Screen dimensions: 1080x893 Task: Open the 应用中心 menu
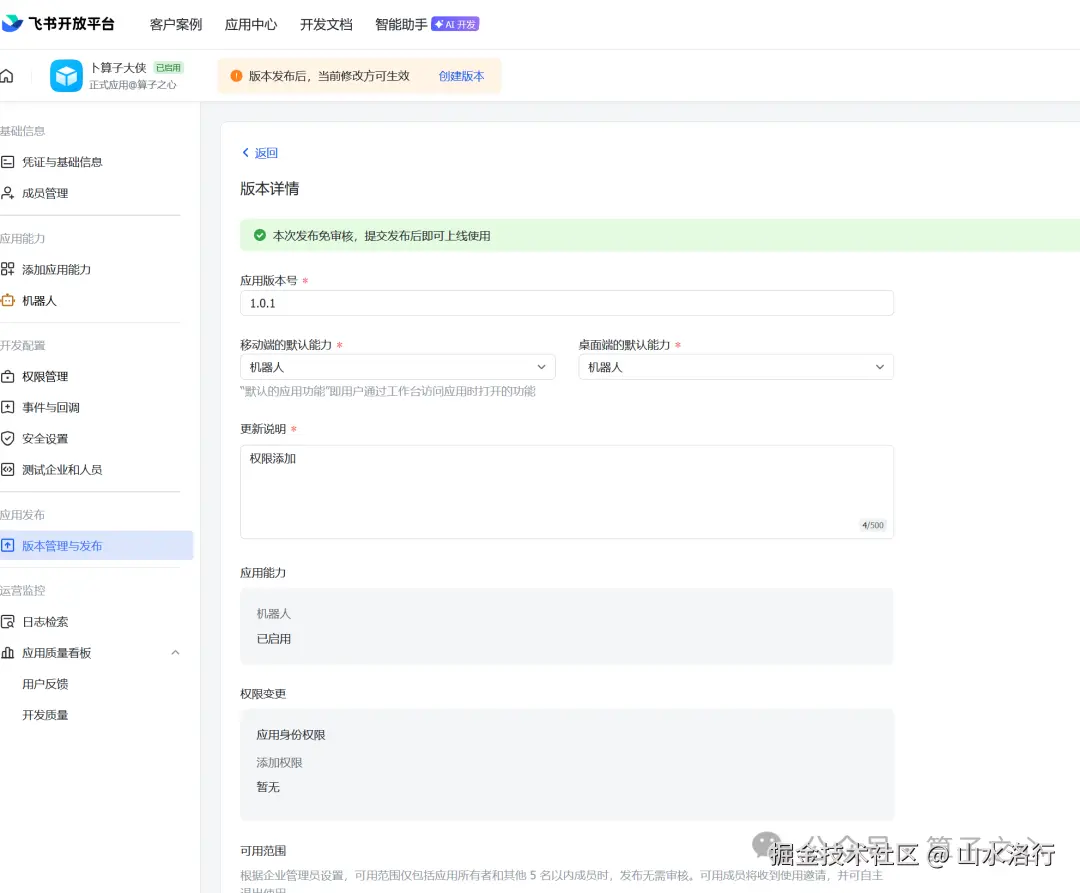251,24
